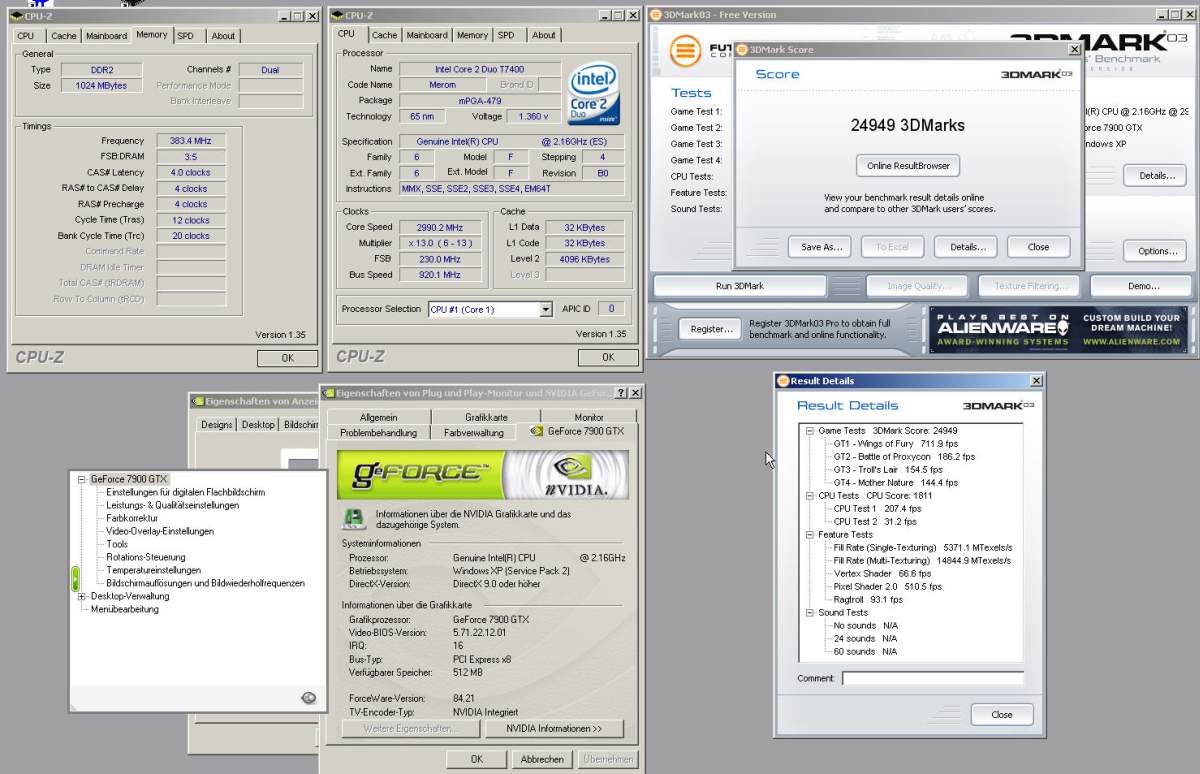Open Temperatureinstellungen
This screenshot has width=1200, height=774.
(154, 570)
